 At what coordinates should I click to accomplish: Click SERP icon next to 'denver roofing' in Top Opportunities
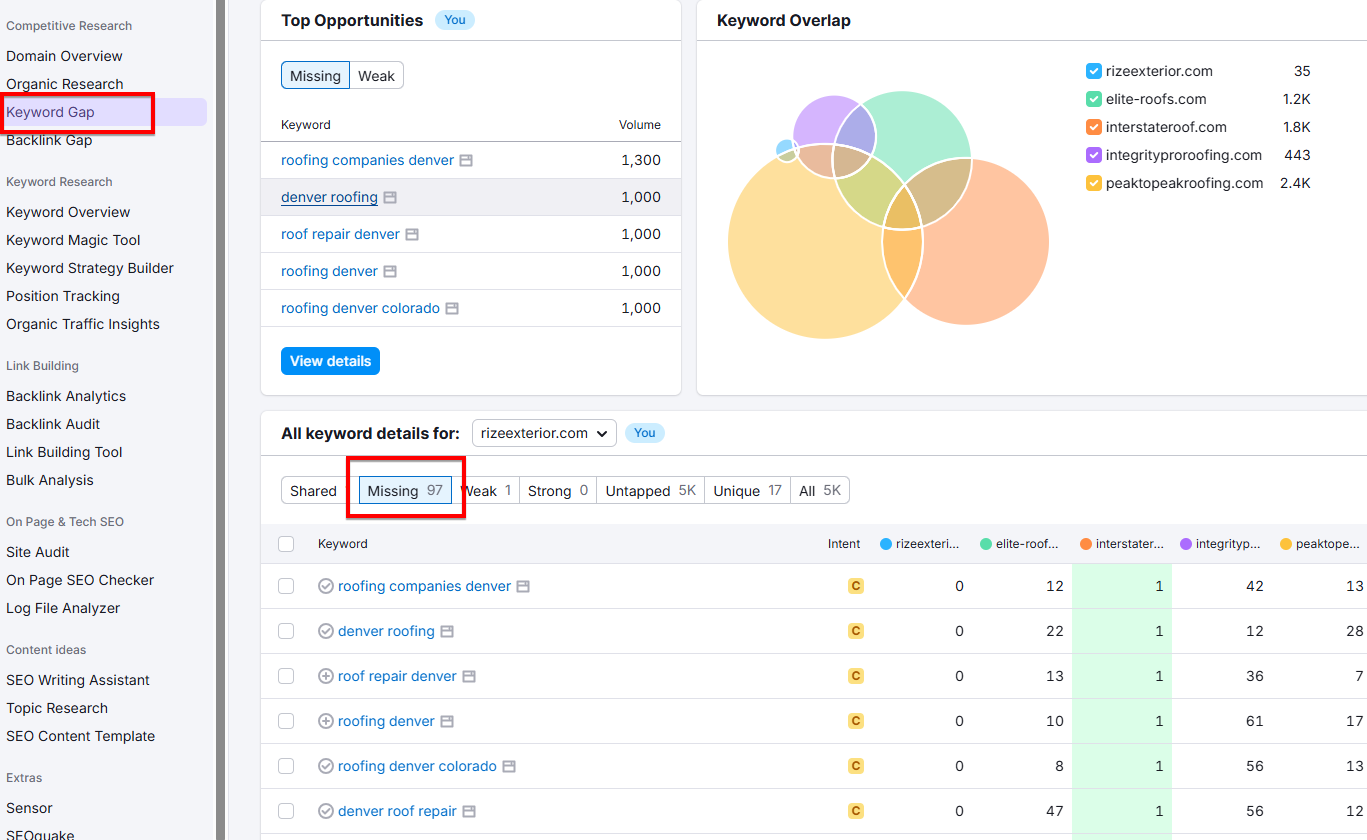point(390,197)
